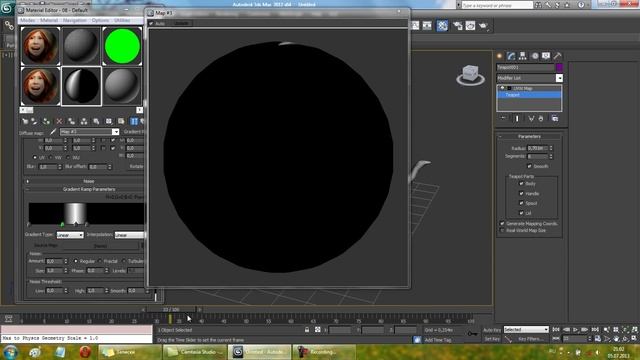Click the Noise Threshold Low spinner

[66, 291]
